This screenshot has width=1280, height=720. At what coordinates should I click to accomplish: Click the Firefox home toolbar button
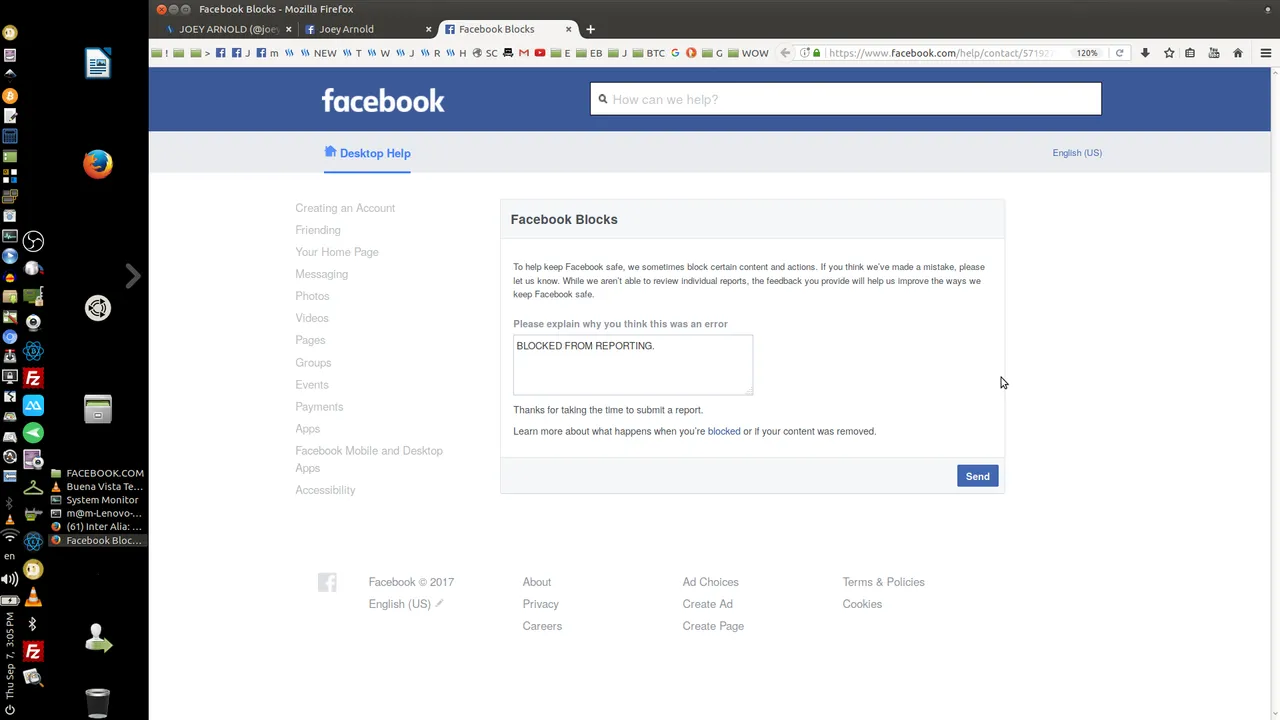(x=1238, y=53)
